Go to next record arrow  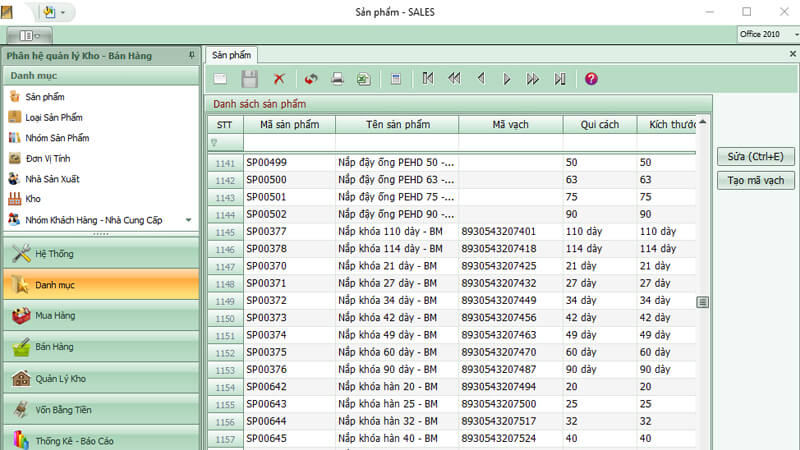coord(507,79)
